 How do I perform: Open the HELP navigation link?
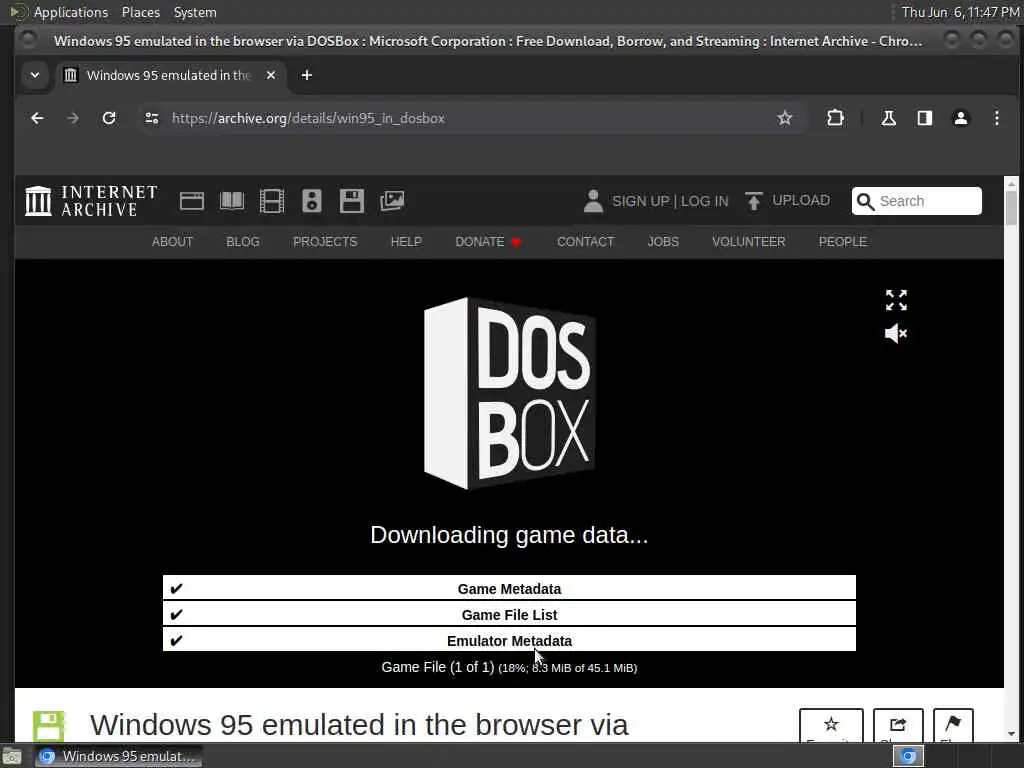(x=406, y=242)
